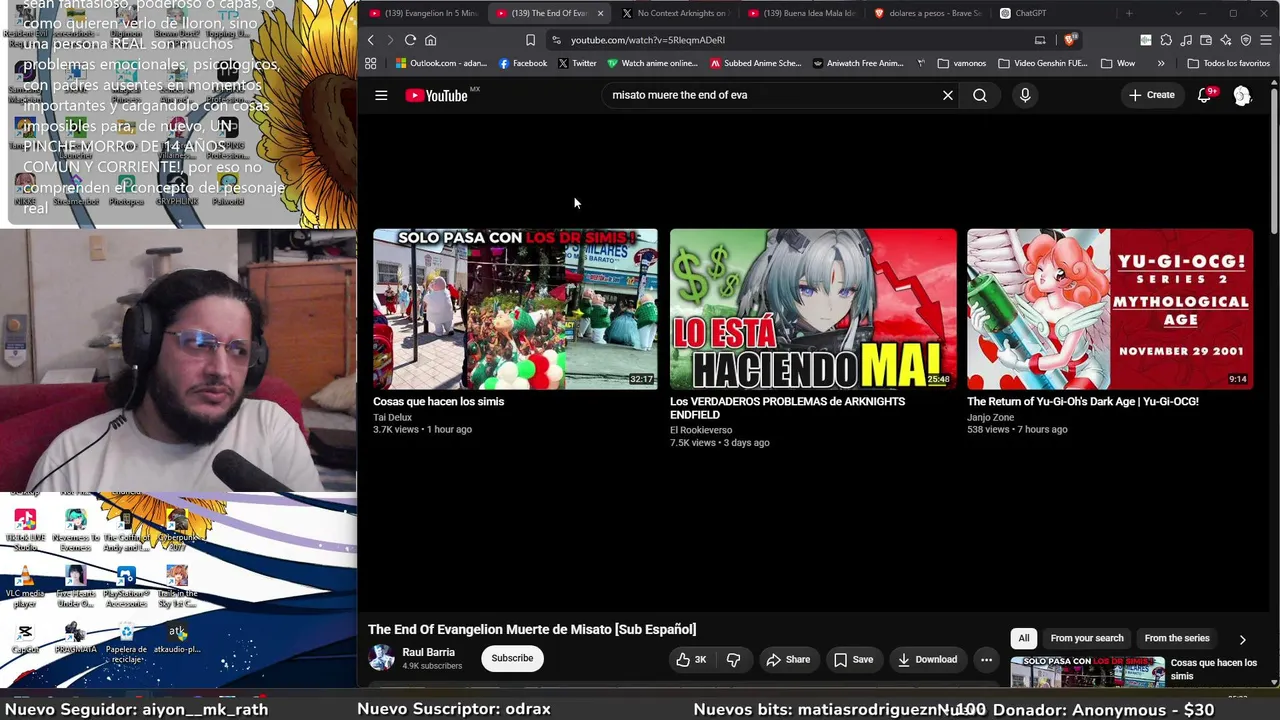Viewport: 1280px width, 720px height.
Task: Open PlayStation Accessories desktop shortcut
Action: tap(126, 587)
